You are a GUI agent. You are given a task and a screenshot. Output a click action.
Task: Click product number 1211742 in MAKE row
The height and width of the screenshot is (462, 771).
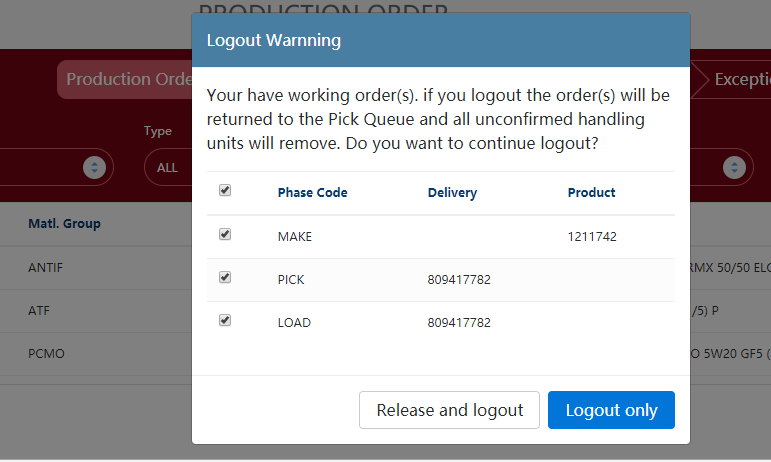click(x=592, y=236)
